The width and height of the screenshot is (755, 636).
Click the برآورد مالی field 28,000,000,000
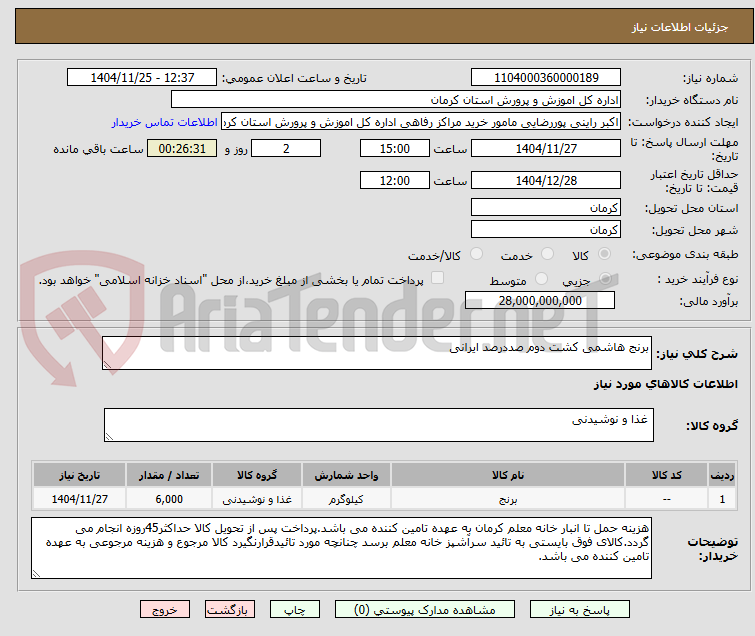click(x=540, y=300)
